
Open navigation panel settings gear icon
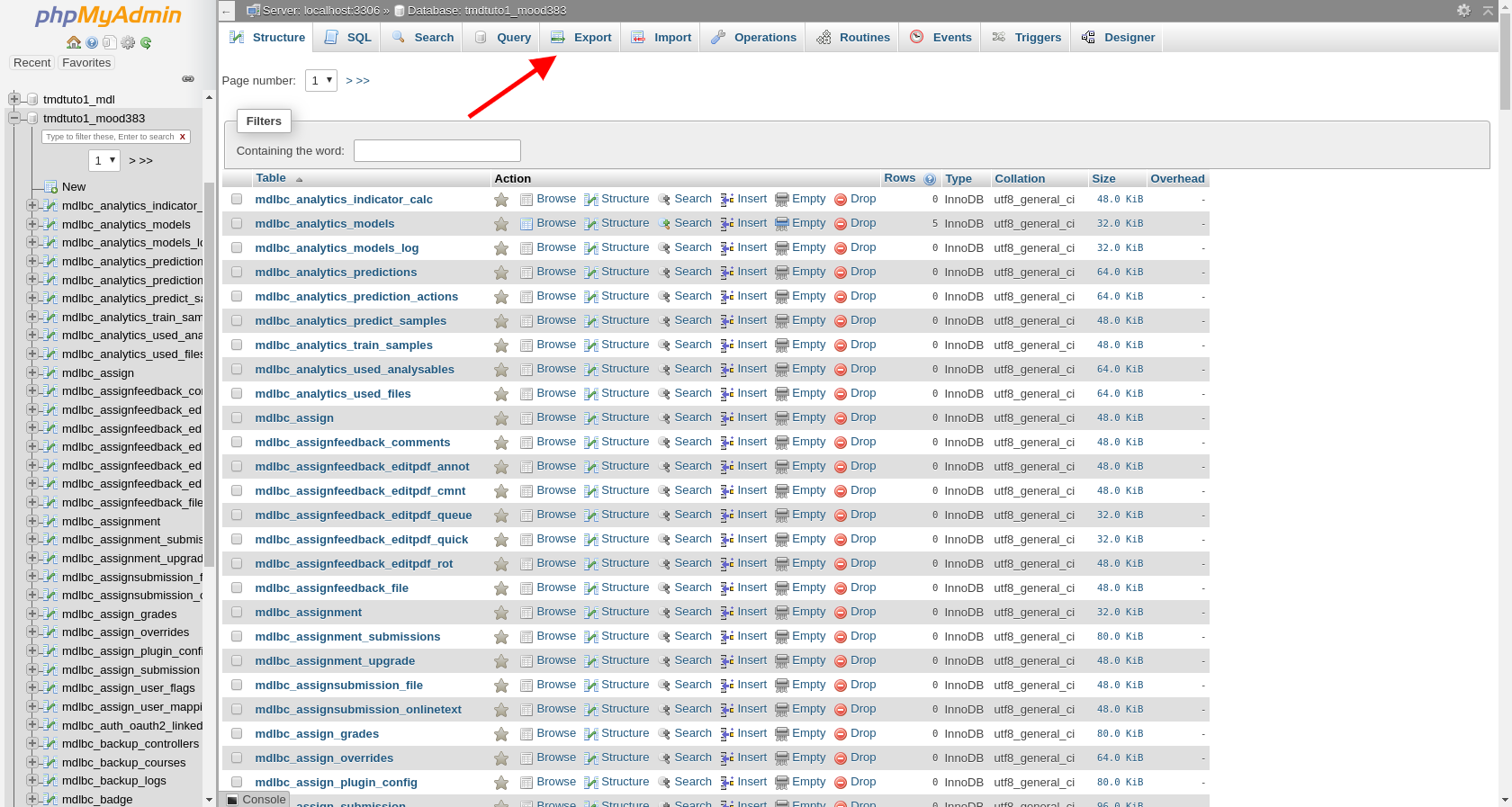click(x=128, y=42)
